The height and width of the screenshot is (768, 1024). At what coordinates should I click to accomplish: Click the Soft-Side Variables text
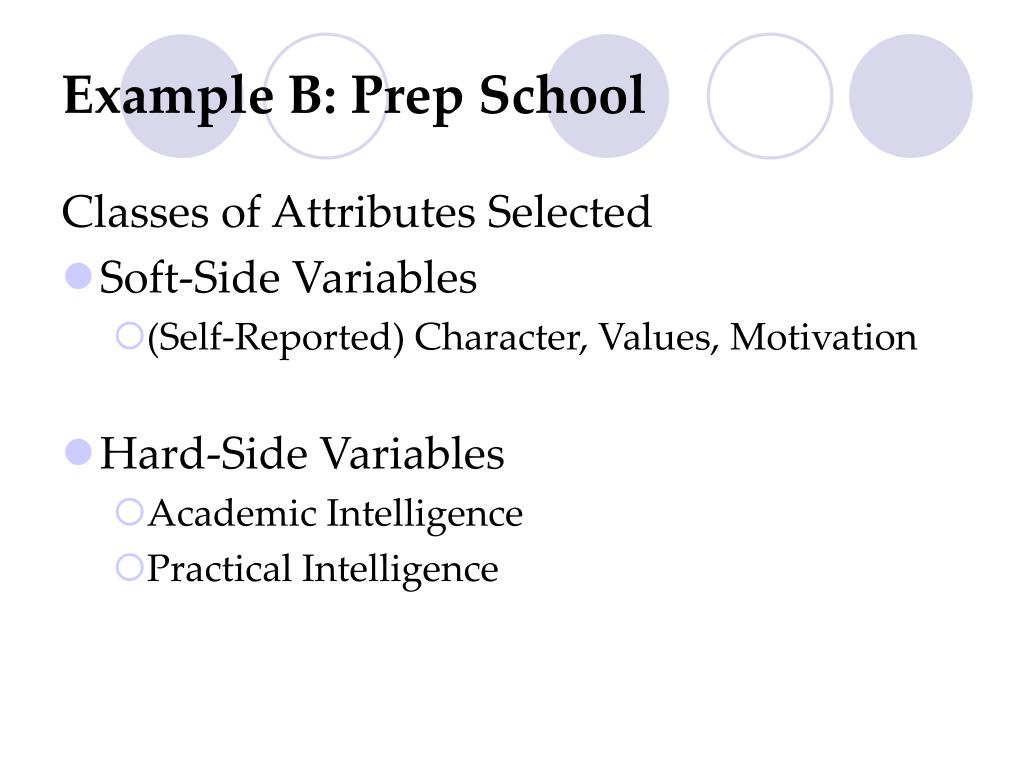(x=288, y=278)
